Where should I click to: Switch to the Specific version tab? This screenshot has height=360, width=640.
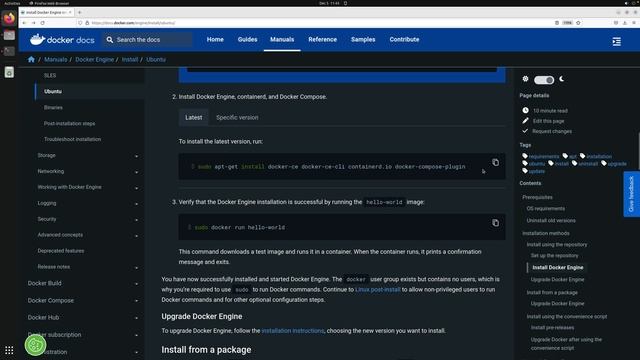coord(237,118)
